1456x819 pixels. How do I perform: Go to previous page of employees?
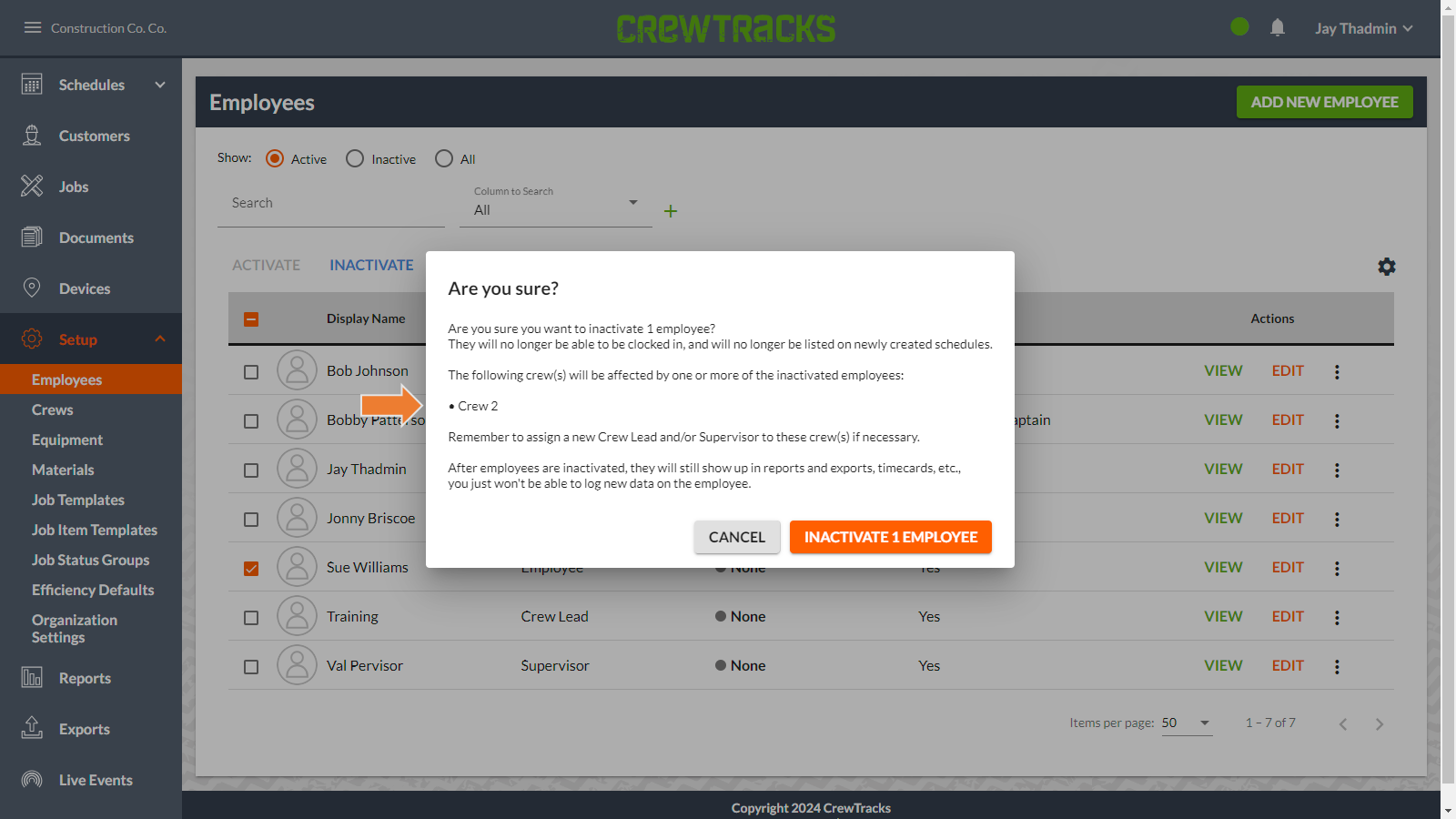point(1343,724)
